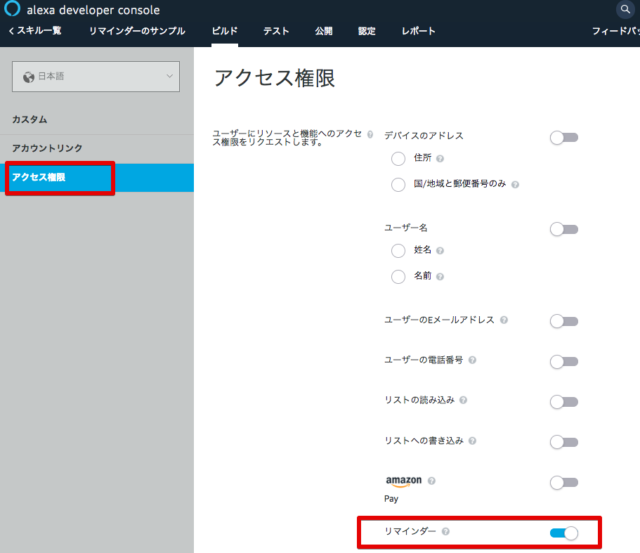The height and width of the screenshot is (553, 640).
Task: Open search with magnifier icon
Action: tap(625, 9)
